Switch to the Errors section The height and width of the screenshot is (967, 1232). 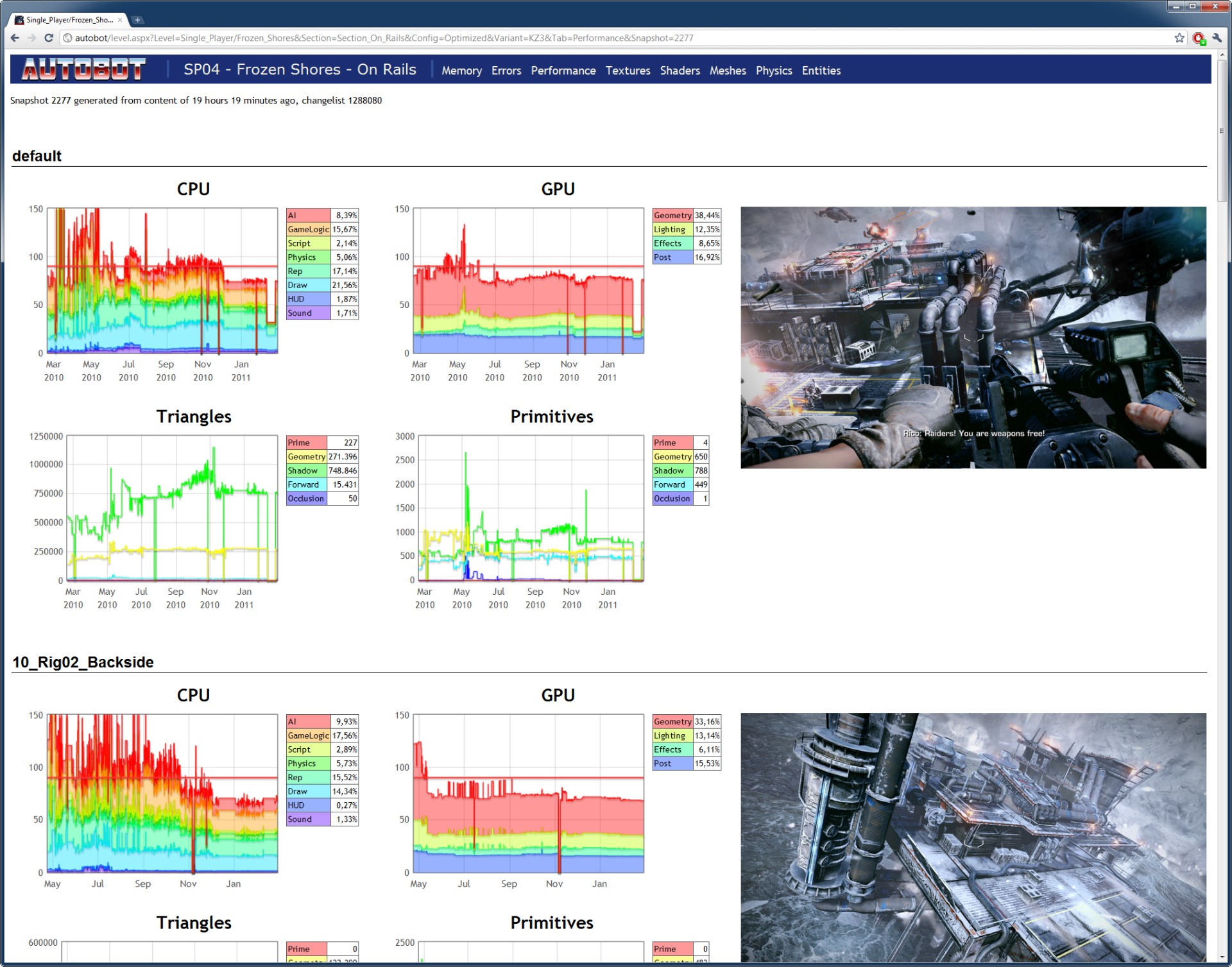(506, 71)
